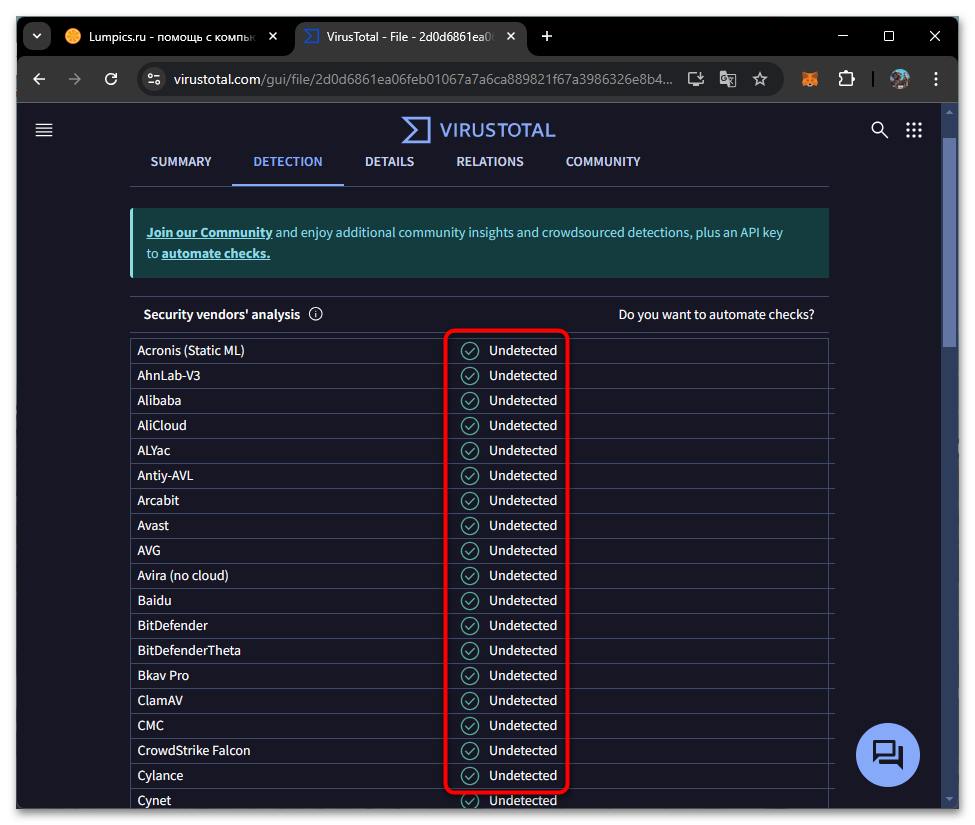The image size is (975, 825).
Task: Click the page vertical scrollbar thumb
Action: pyautogui.click(x=949, y=242)
